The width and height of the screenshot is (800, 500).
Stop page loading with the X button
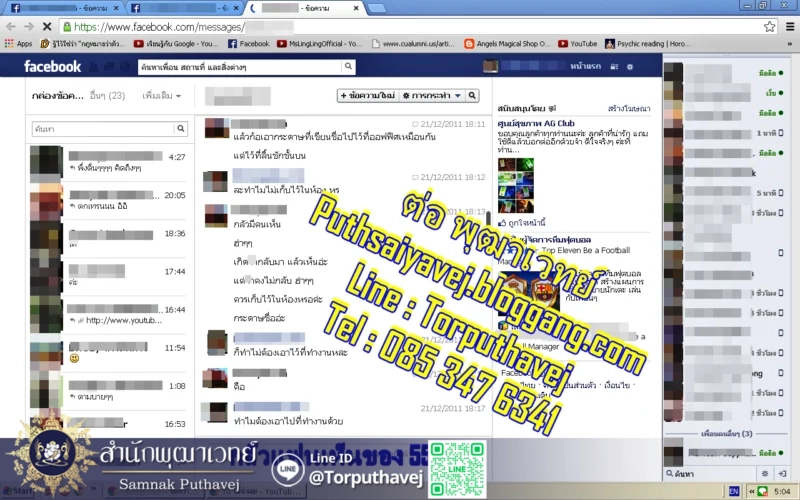46,27
